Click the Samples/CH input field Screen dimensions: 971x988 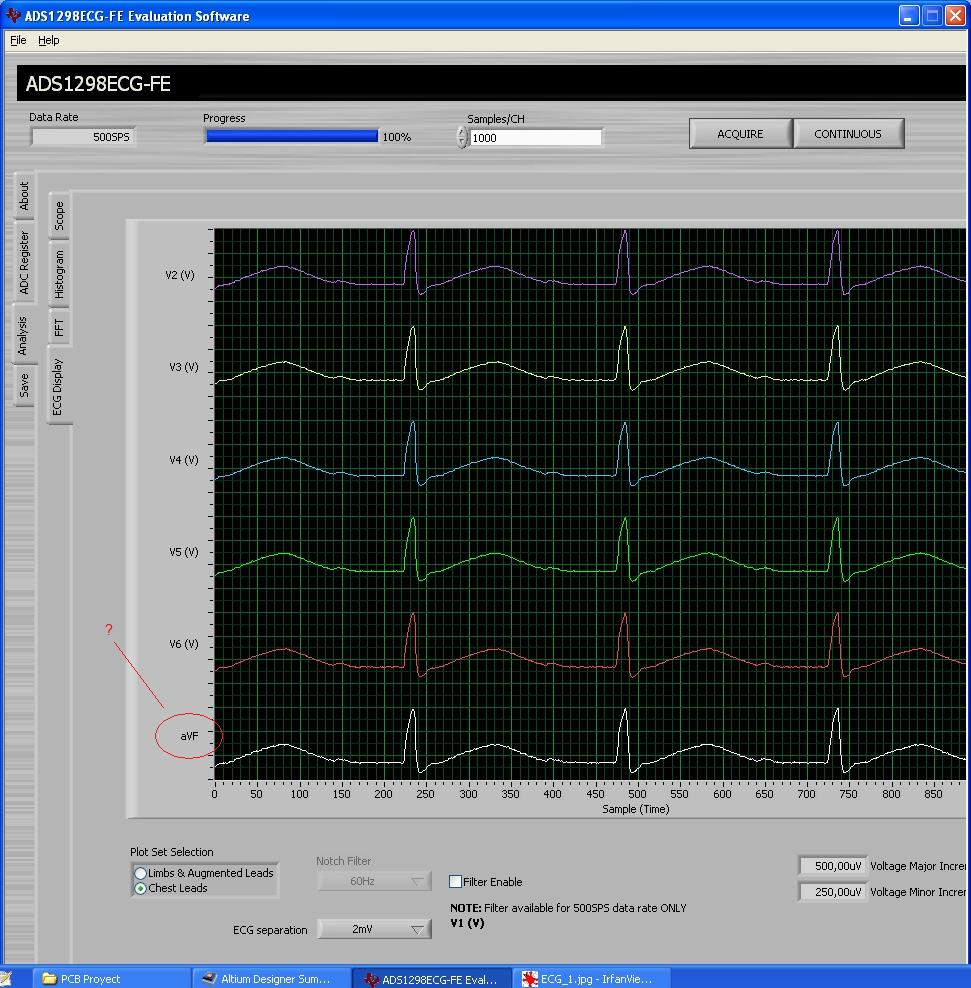(x=536, y=138)
